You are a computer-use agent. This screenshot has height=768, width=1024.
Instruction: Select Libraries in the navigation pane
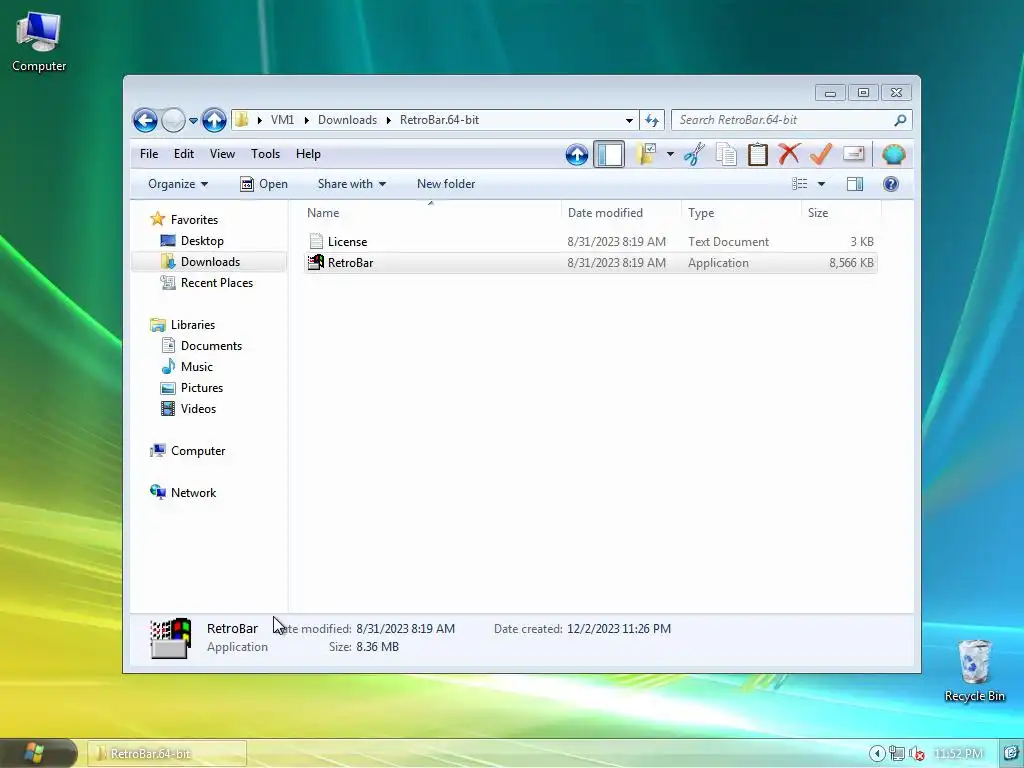[192, 325]
